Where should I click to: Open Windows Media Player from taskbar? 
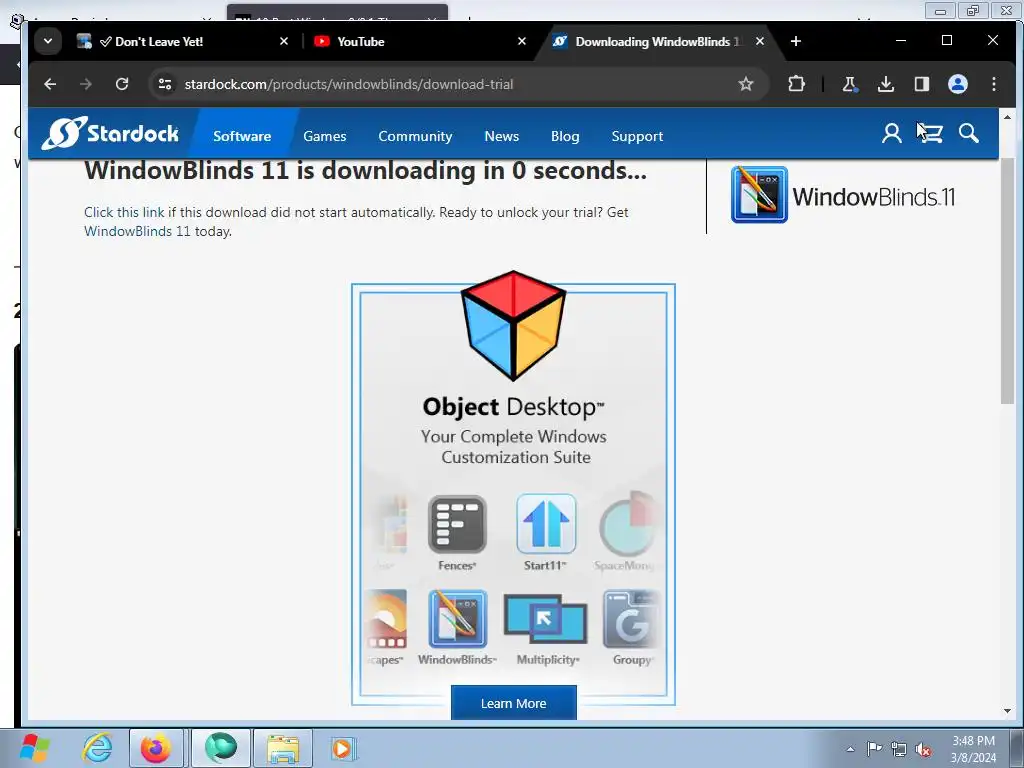click(342, 748)
